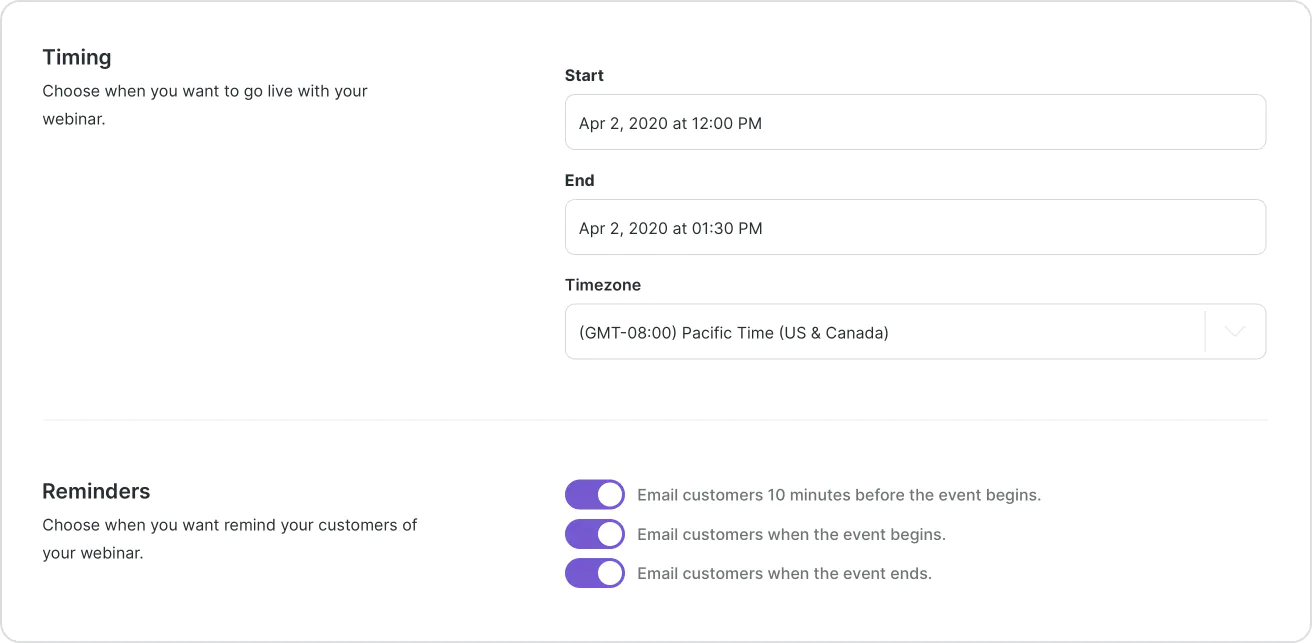Toggle the email when event ends reminder
1312x643 pixels.
(594, 573)
